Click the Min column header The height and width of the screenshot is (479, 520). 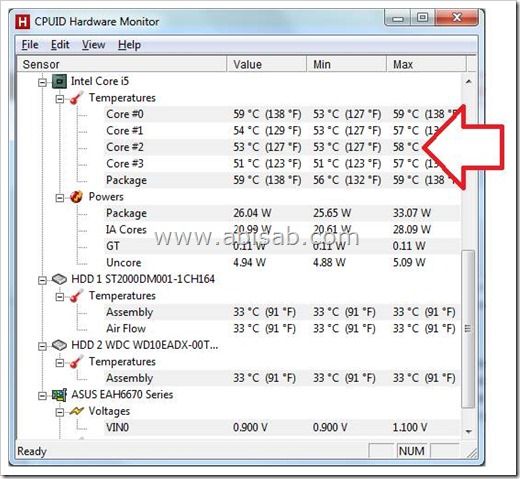pyautogui.click(x=347, y=64)
